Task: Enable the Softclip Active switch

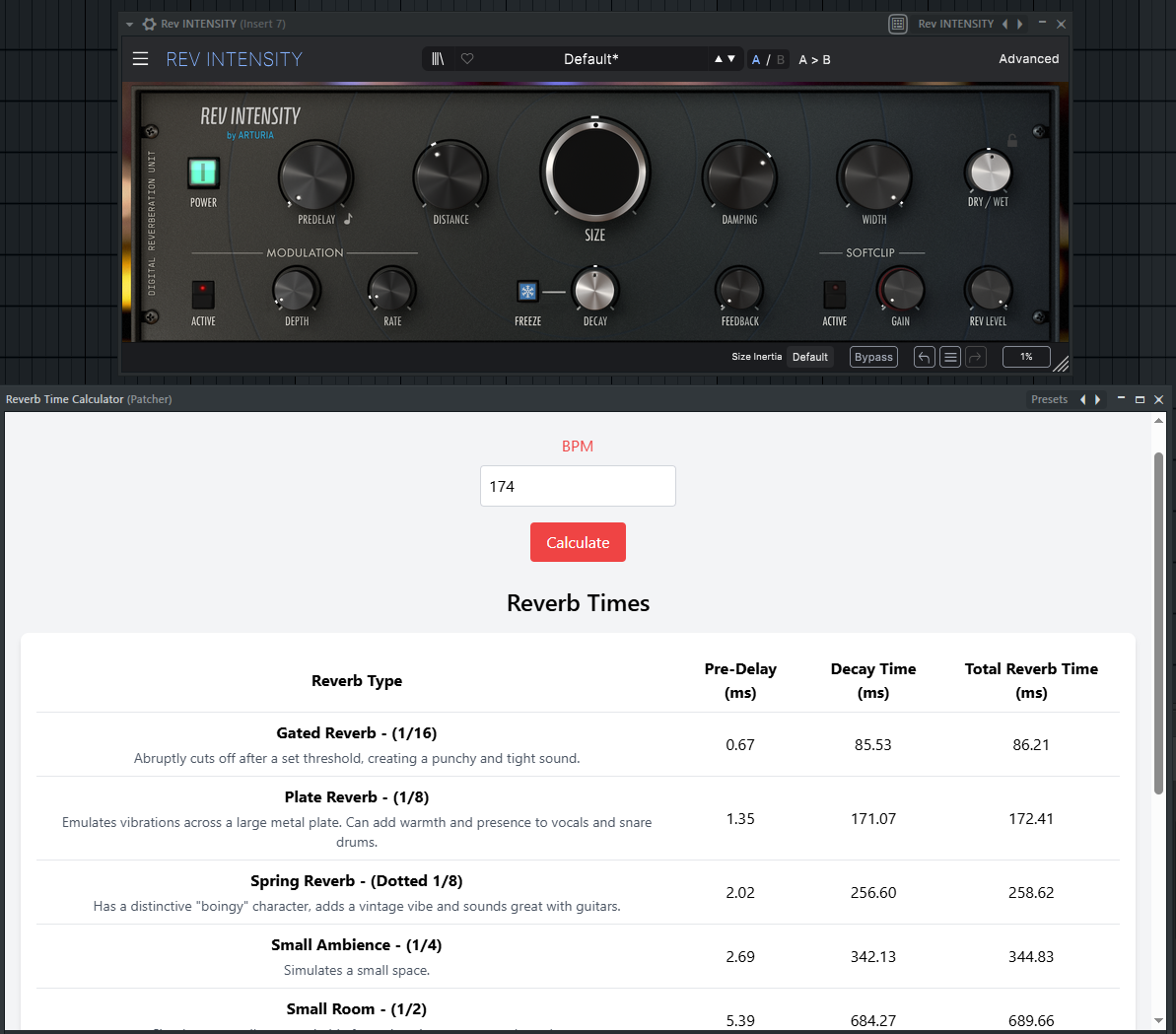Action: (834, 294)
